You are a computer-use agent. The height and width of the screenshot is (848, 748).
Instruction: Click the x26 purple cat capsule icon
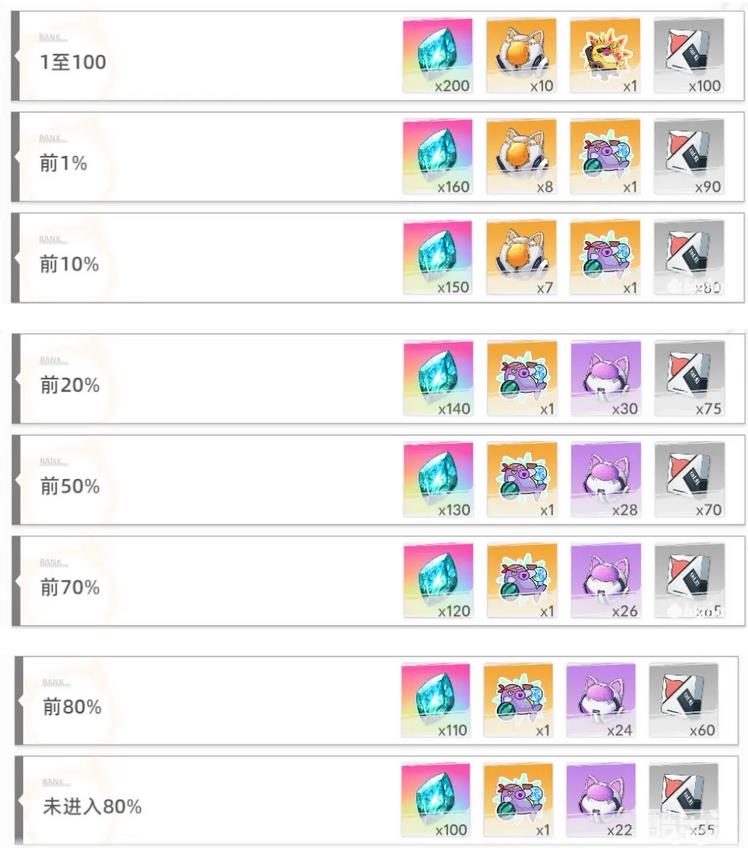(x=606, y=581)
